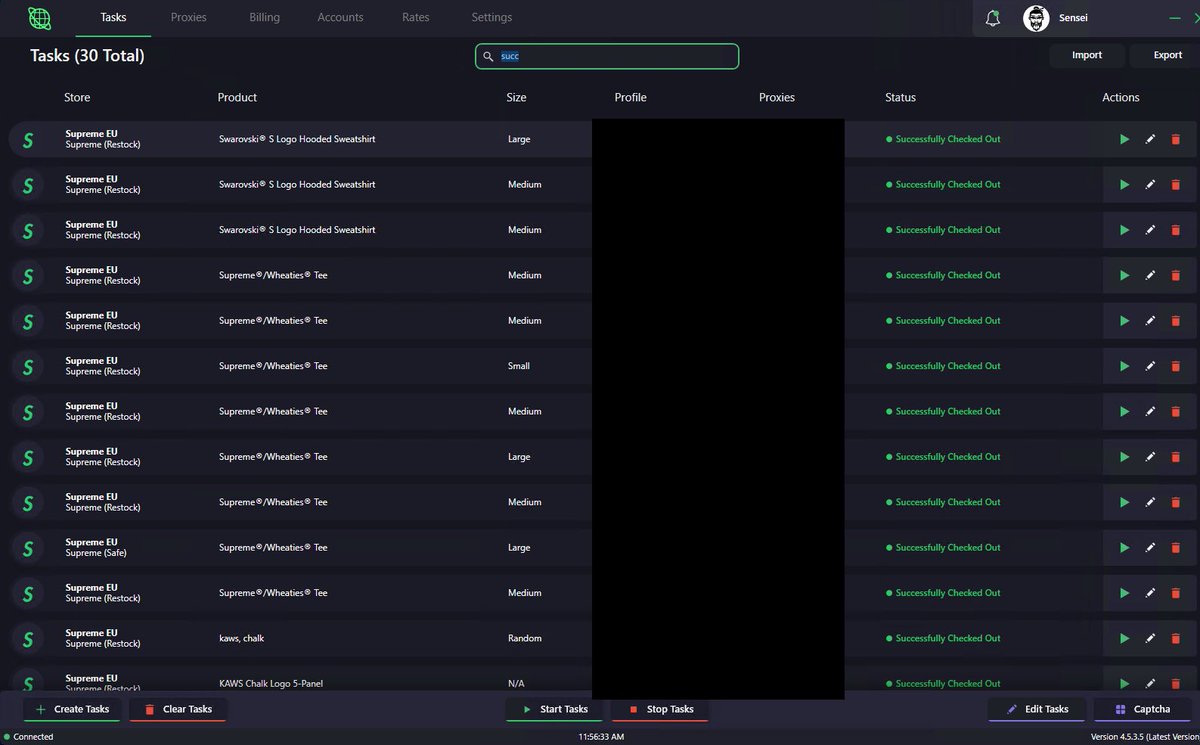
Task: Click the 'Tasks (30 Total)' heading
Action: pos(87,56)
